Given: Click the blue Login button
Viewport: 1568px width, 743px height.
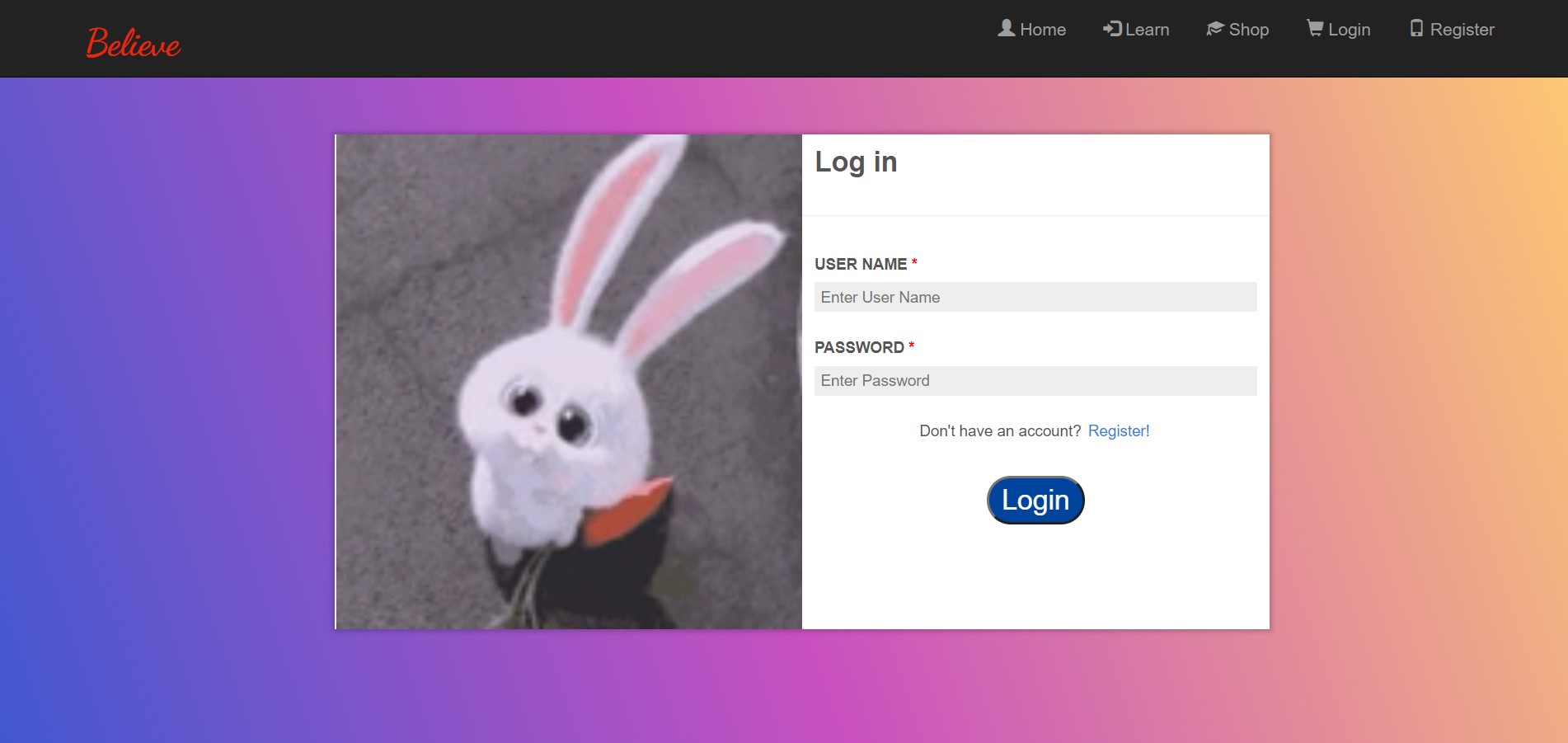Looking at the screenshot, I should coord(1035,500).
